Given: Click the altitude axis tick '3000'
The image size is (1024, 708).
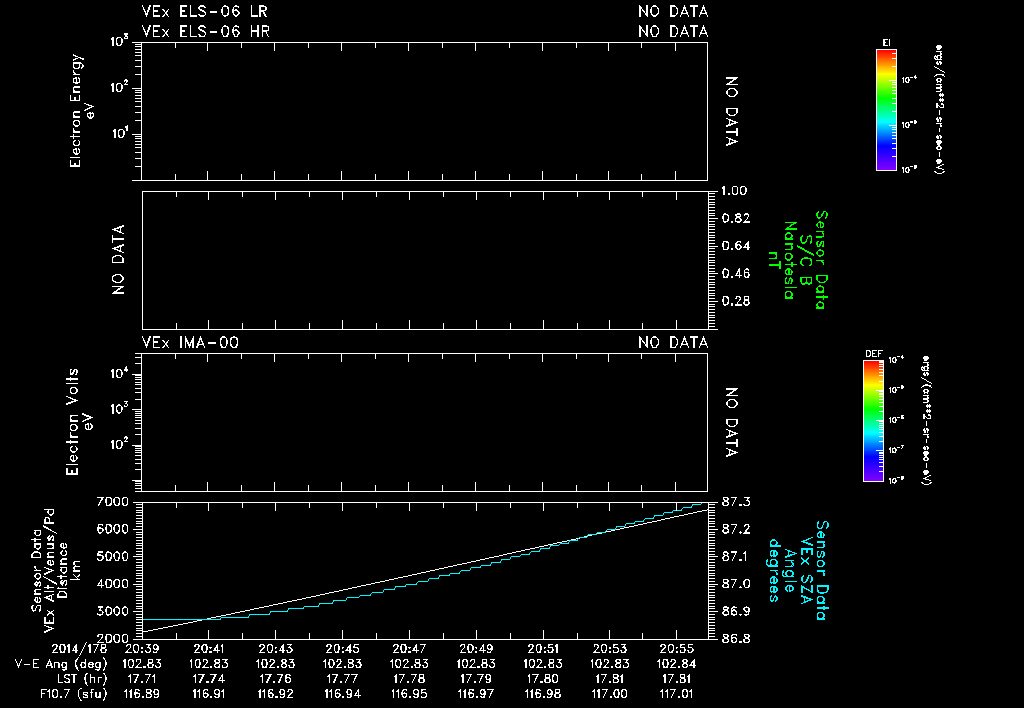Looking at the screenshot, I should pos(112,612).
